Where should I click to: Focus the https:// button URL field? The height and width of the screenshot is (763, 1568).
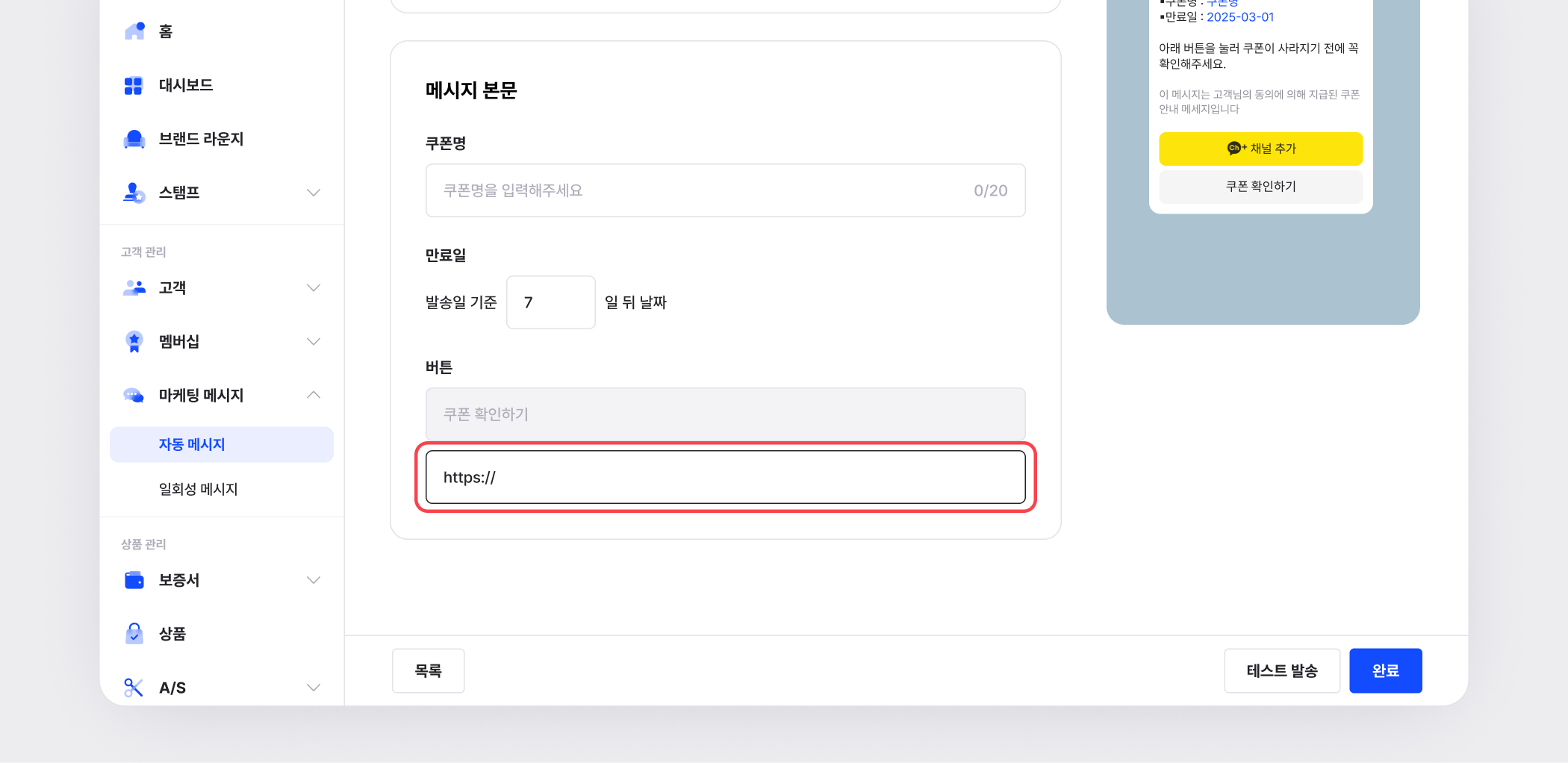(x=724, y=477)
